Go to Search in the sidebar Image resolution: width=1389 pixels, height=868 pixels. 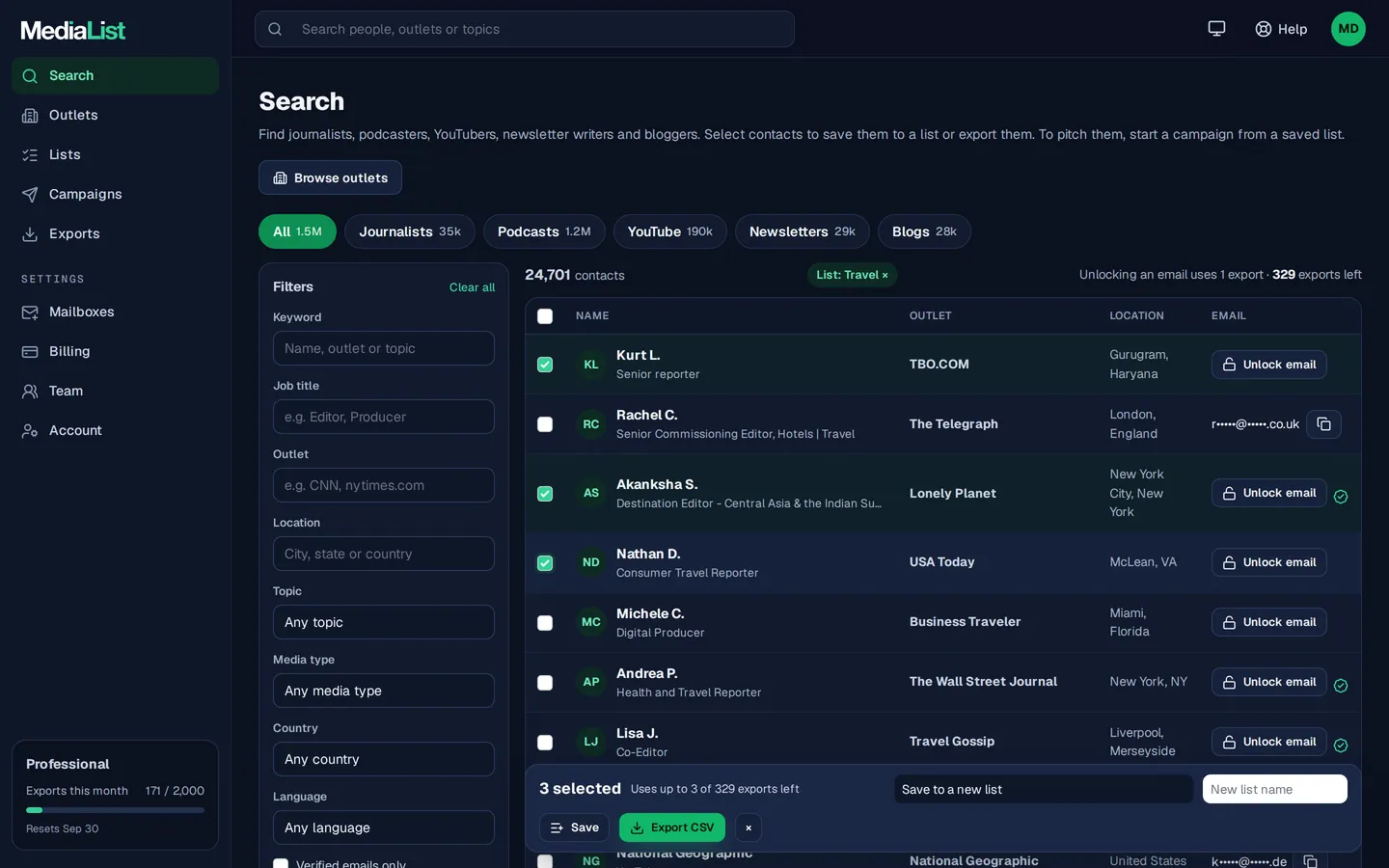point(115,75)
